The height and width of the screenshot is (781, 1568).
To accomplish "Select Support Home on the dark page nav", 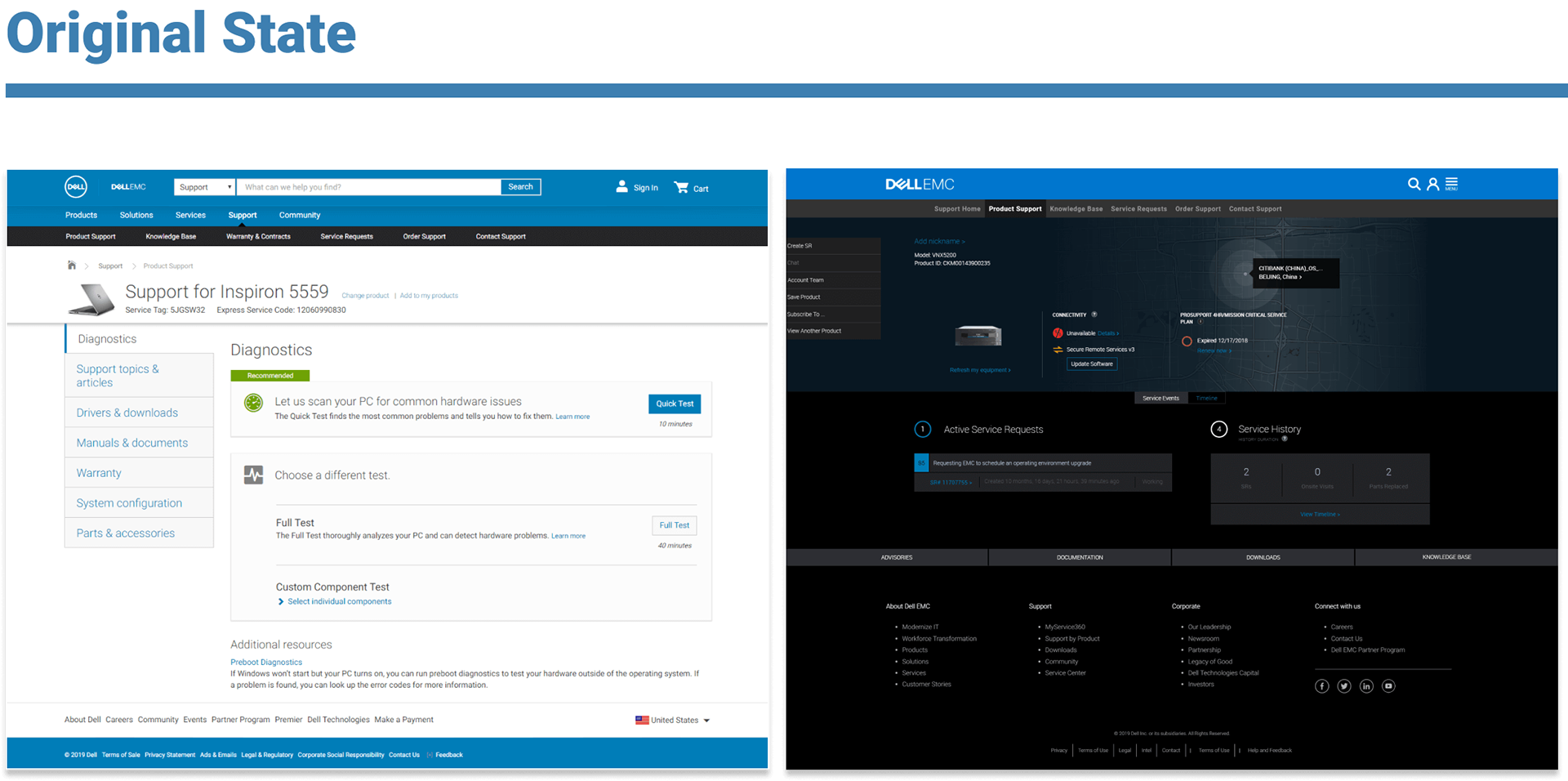I will point(957,209).
